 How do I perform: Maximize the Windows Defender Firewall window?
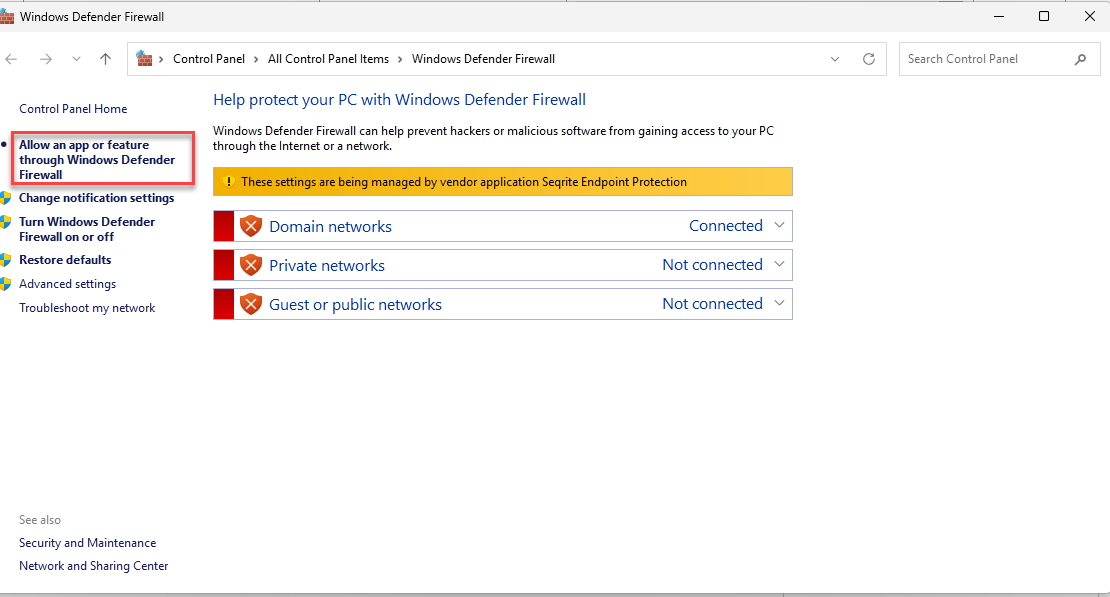tap(1043, 16)
